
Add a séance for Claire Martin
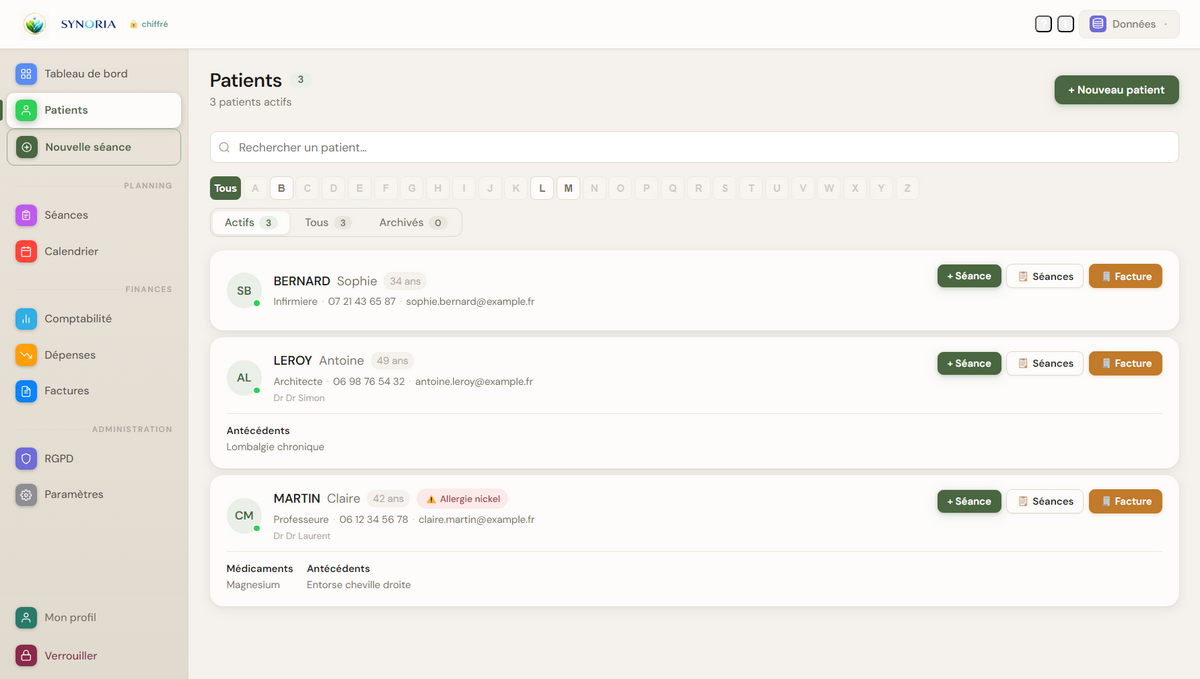pos(969,501)
